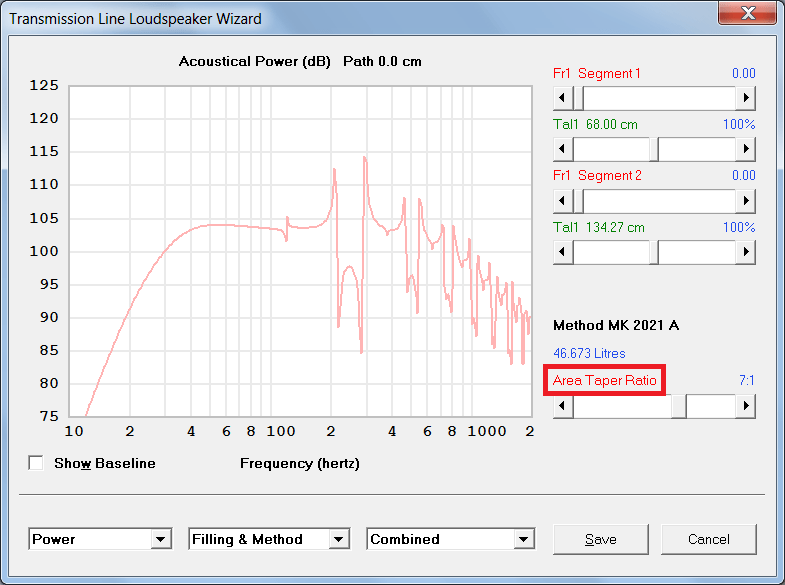Click the Save button

pyautogui.click(x=601, y=539)
